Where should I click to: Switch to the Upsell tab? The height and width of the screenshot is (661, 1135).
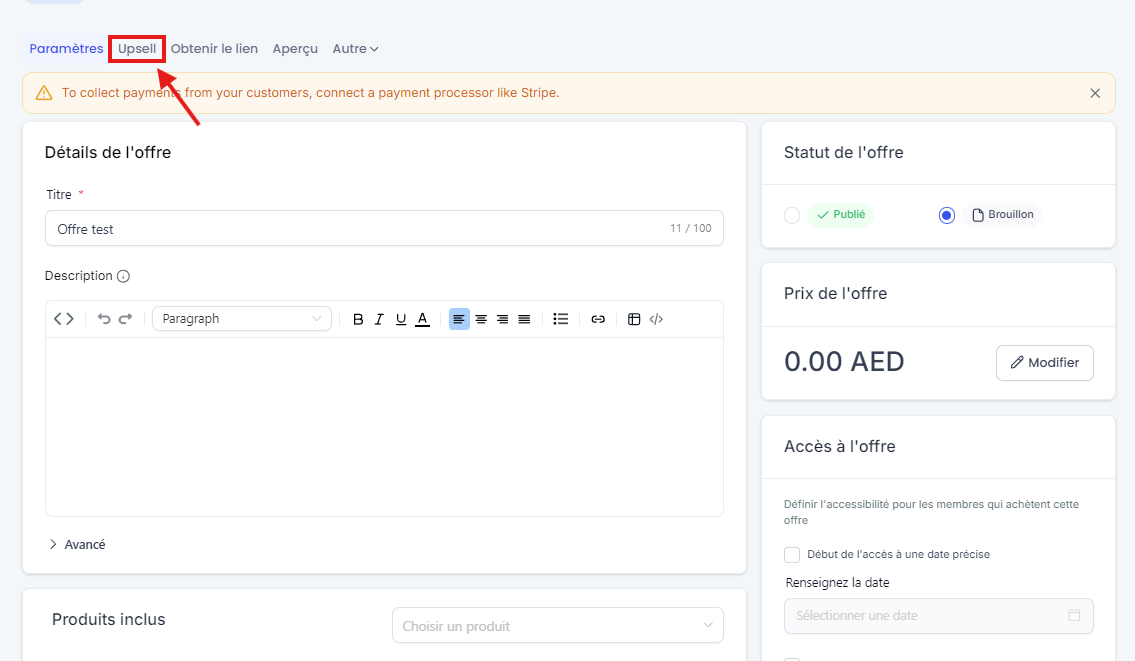pos(137,49)
